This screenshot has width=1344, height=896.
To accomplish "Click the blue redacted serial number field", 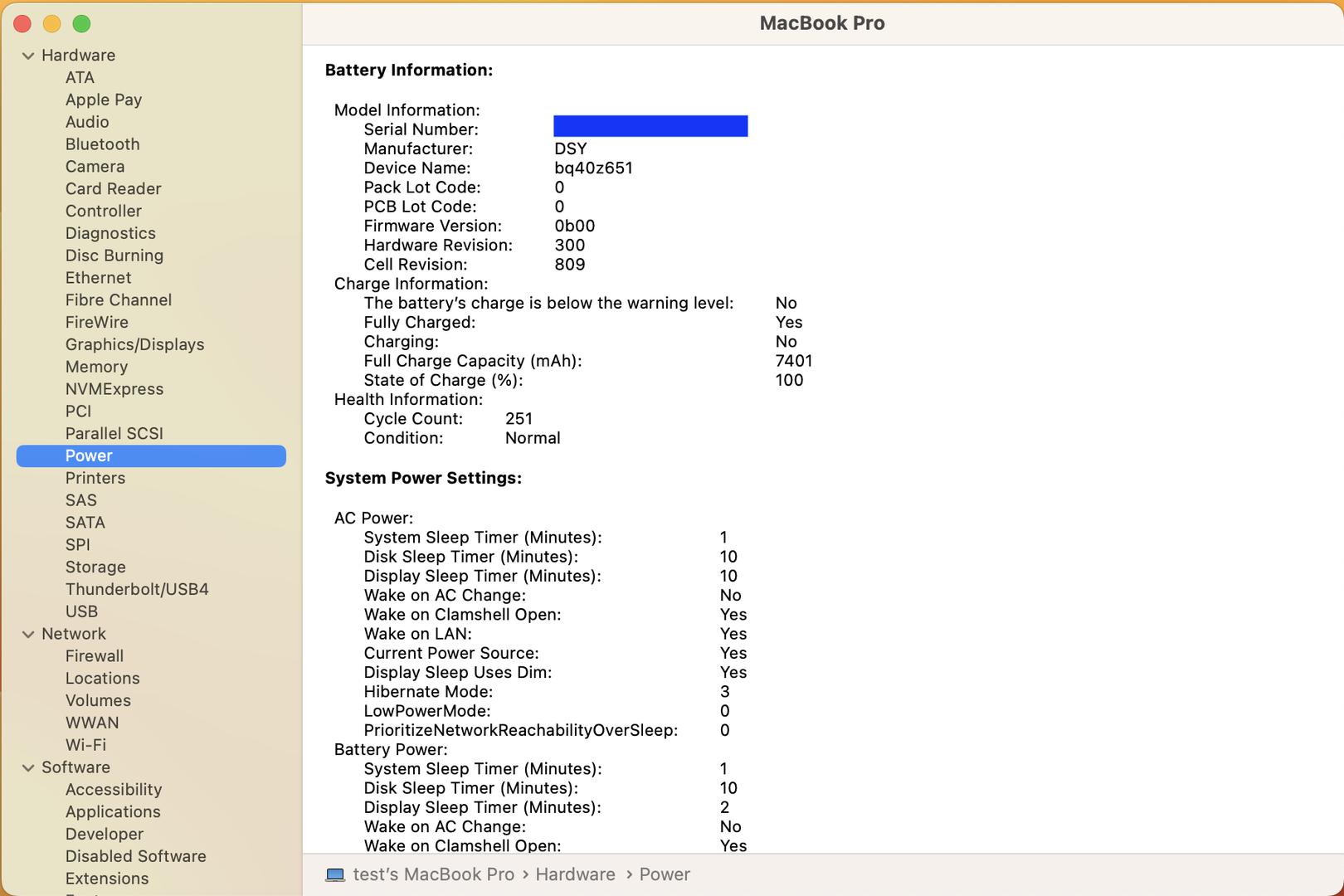I will (x=650, y=126).
